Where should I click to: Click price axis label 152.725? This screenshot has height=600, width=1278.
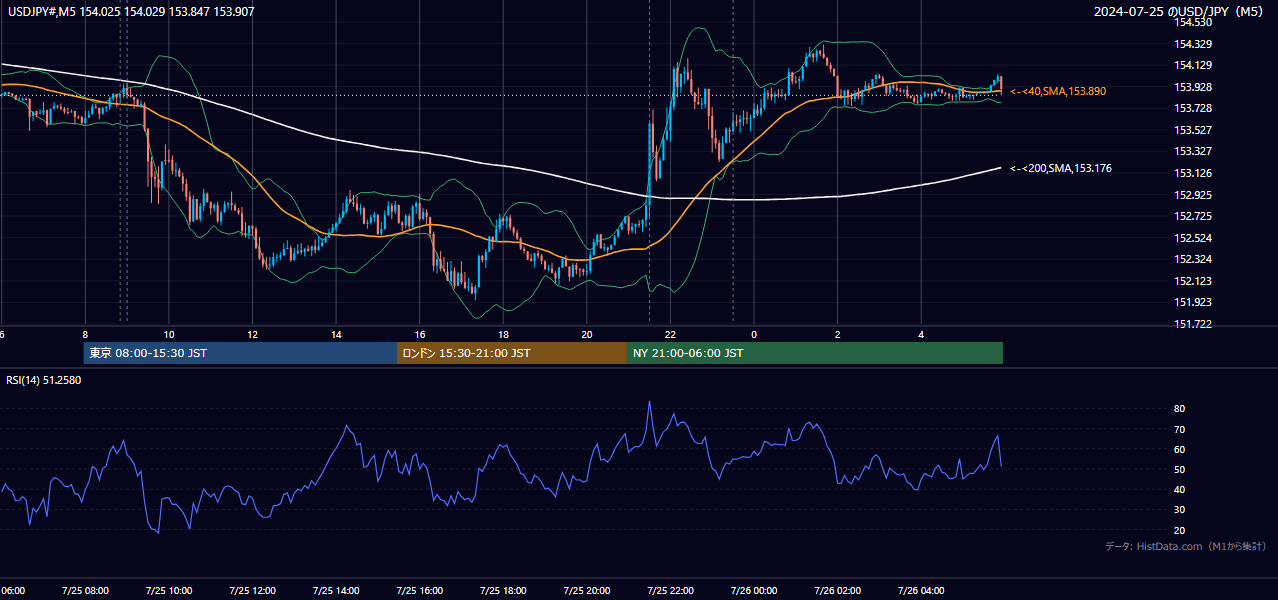1193,216
